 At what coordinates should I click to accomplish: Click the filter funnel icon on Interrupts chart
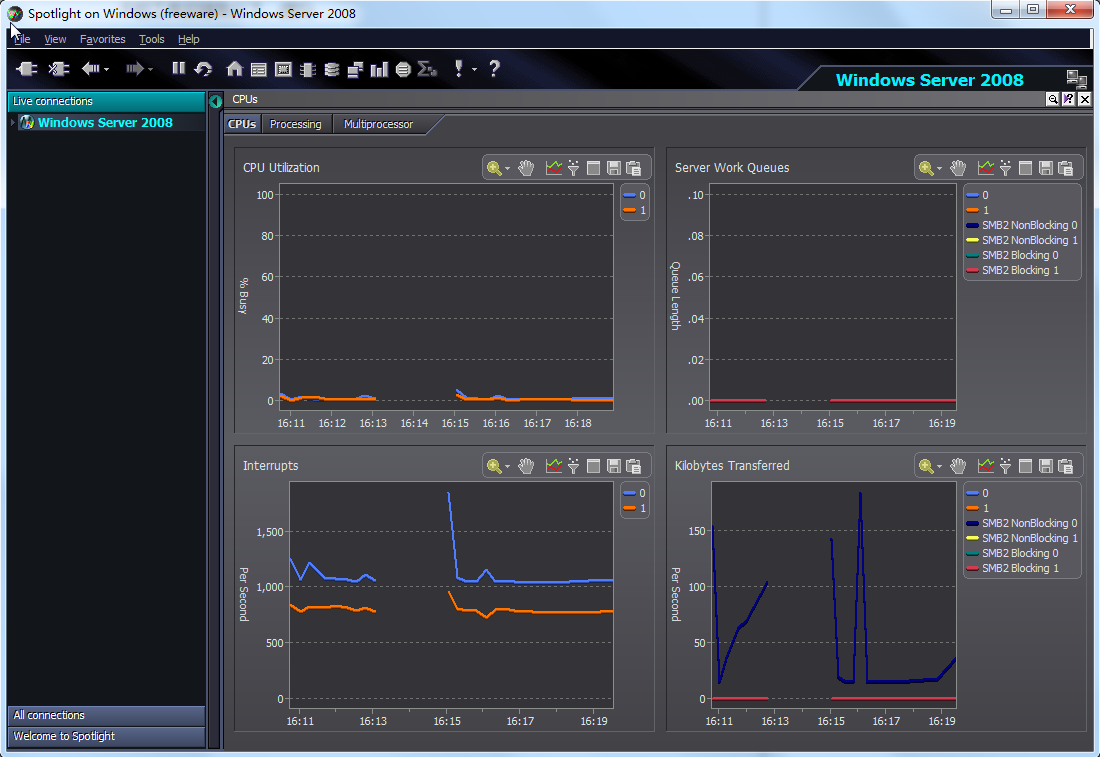click(574, 466)
